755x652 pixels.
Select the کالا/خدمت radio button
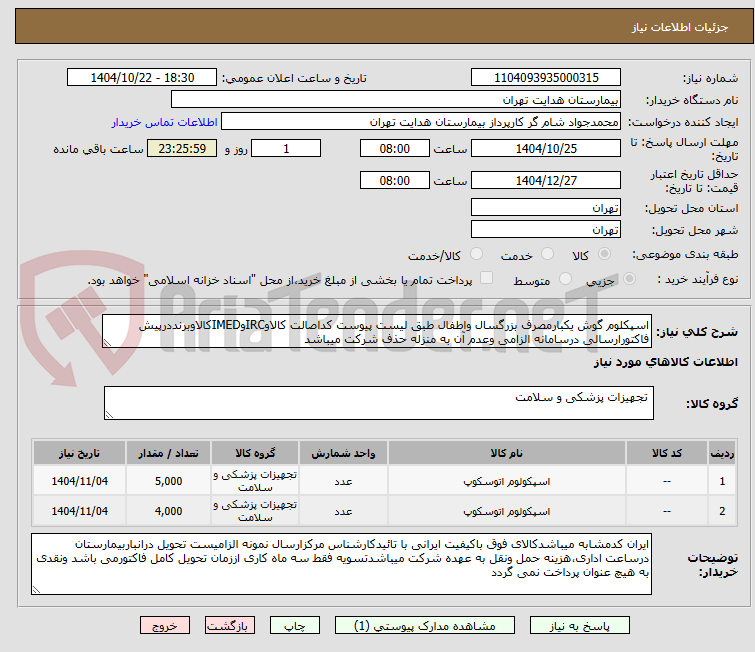(476, 254)
